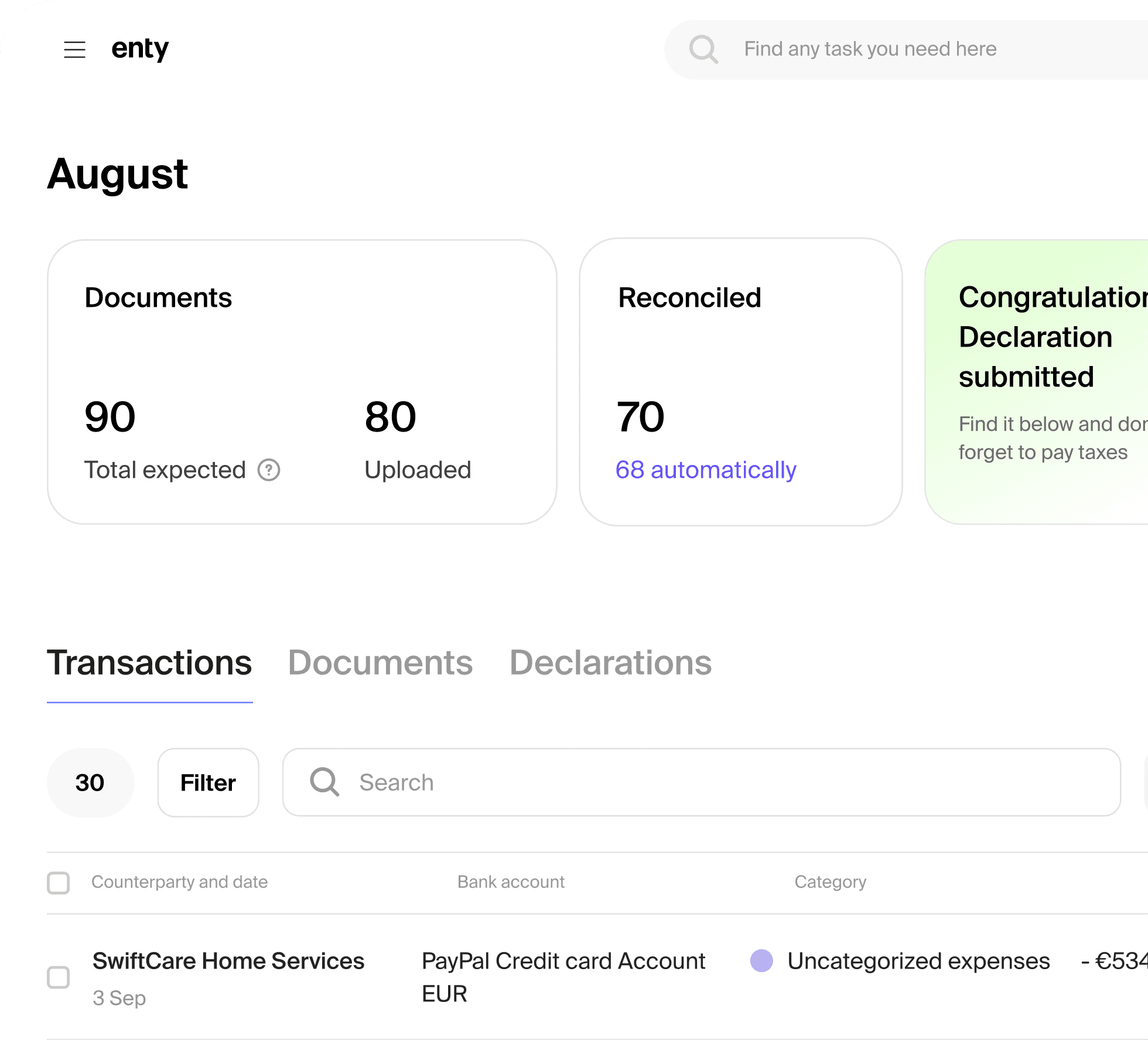The image size is (1148, 1040).
Task: Open the Filter button
Action: (208, 782)
